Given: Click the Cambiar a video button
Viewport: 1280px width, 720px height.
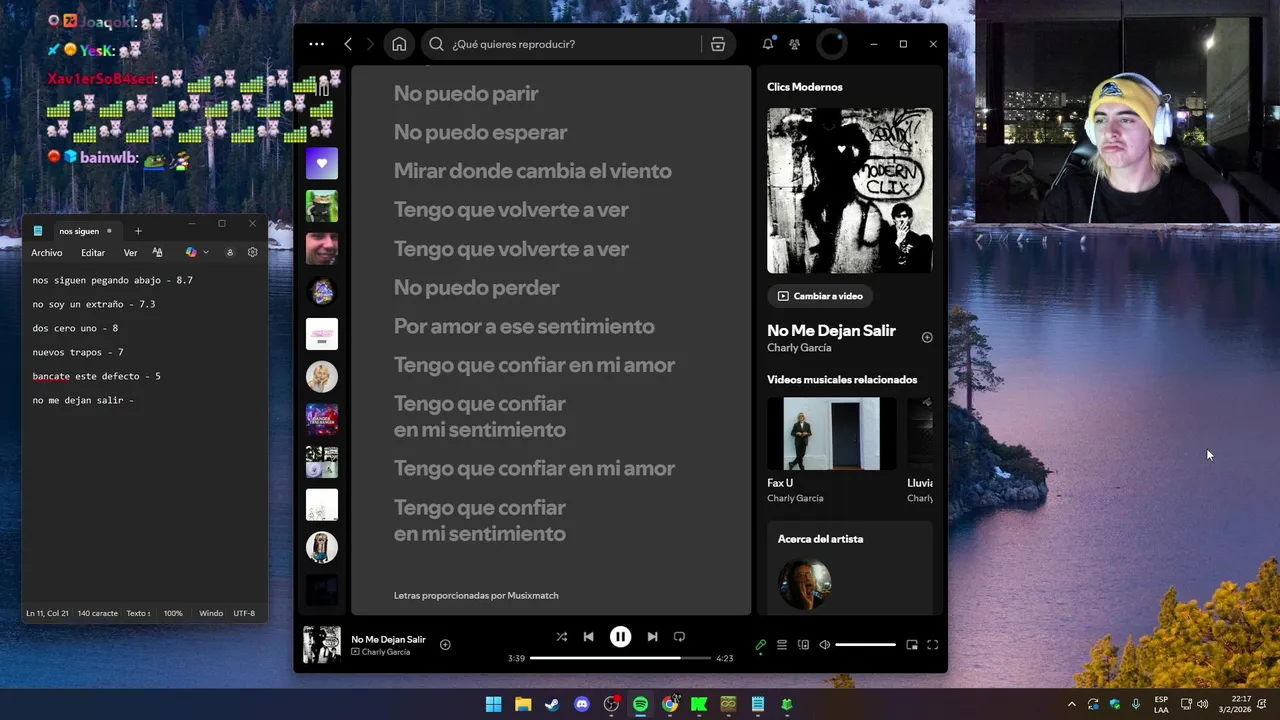Looking at the screenshot, I should pyautogui.click(x=820, y=296).
